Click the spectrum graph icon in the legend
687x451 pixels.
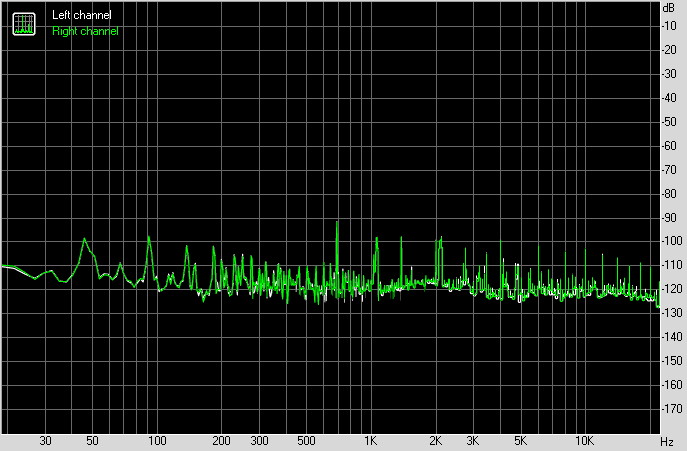pos(24,24)
